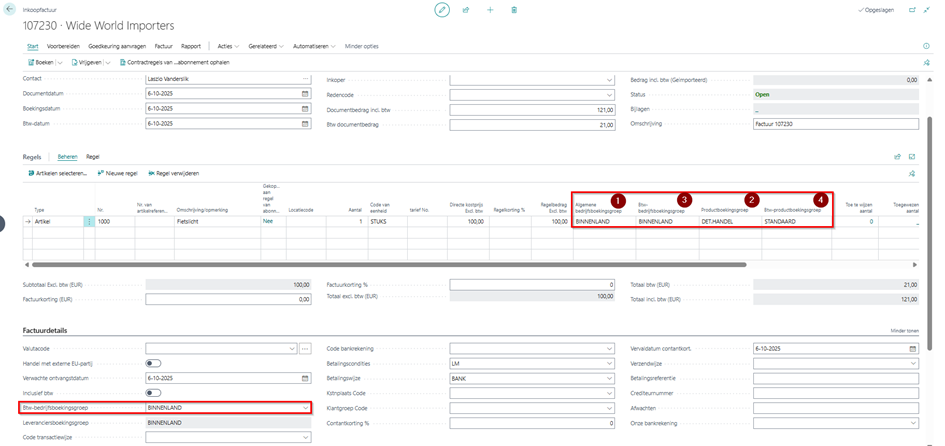Click the back arrow button
Viewport: 945px width, 446px height.
(10, 9)
